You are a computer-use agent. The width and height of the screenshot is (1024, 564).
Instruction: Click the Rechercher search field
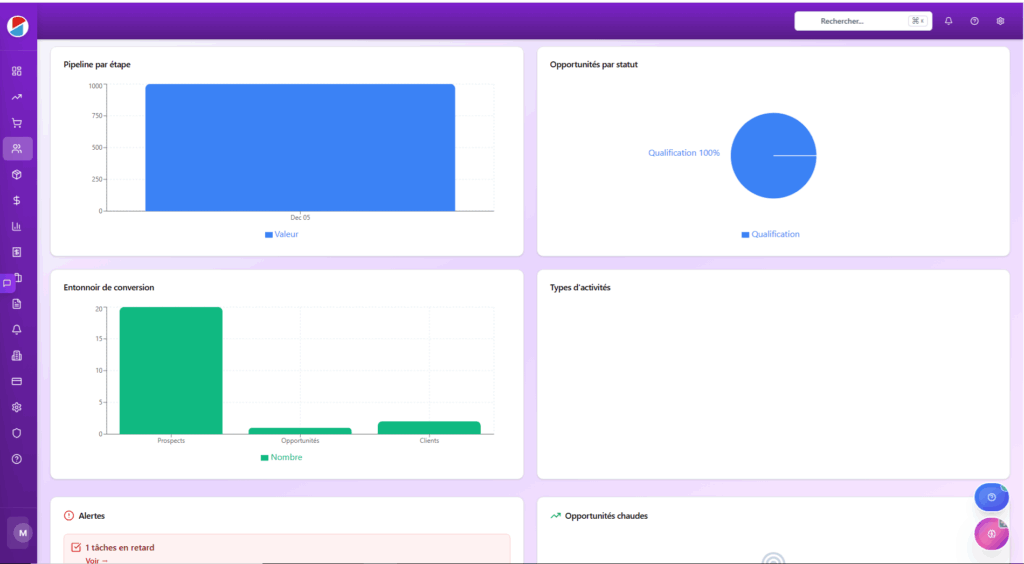point(850,21)
